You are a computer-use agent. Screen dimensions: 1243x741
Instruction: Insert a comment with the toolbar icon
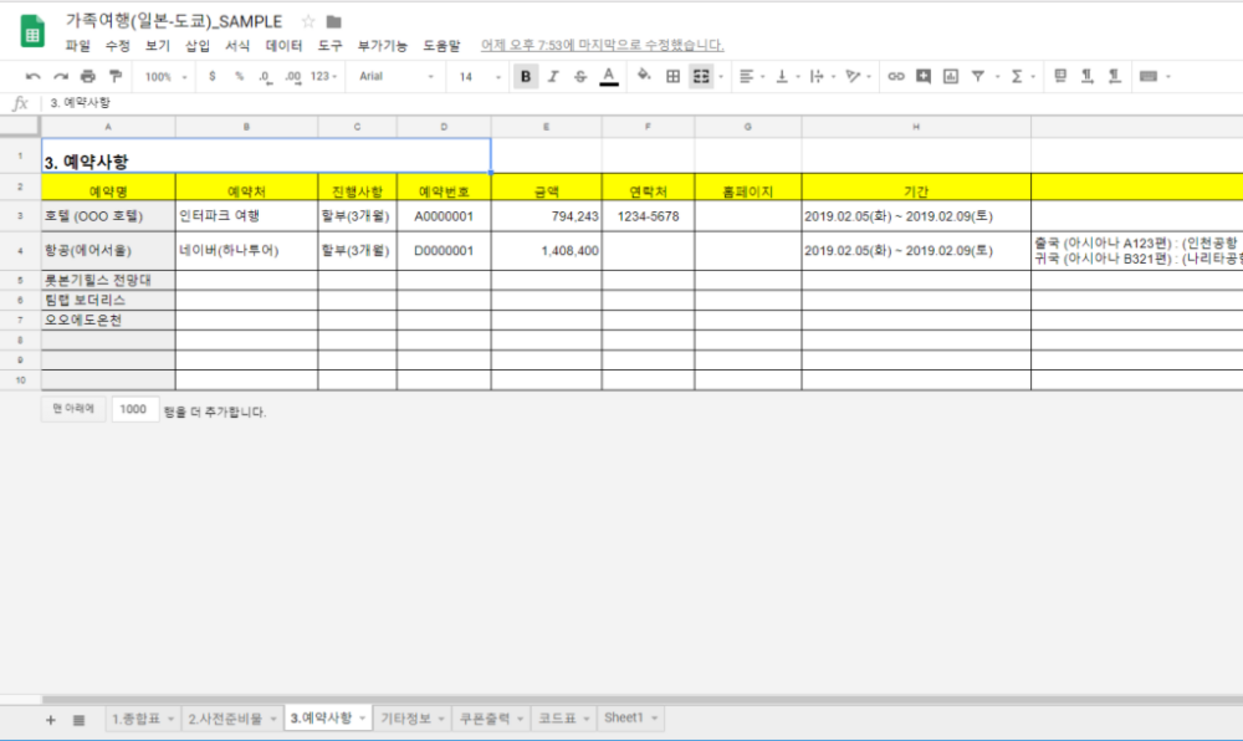pos(923,76)
